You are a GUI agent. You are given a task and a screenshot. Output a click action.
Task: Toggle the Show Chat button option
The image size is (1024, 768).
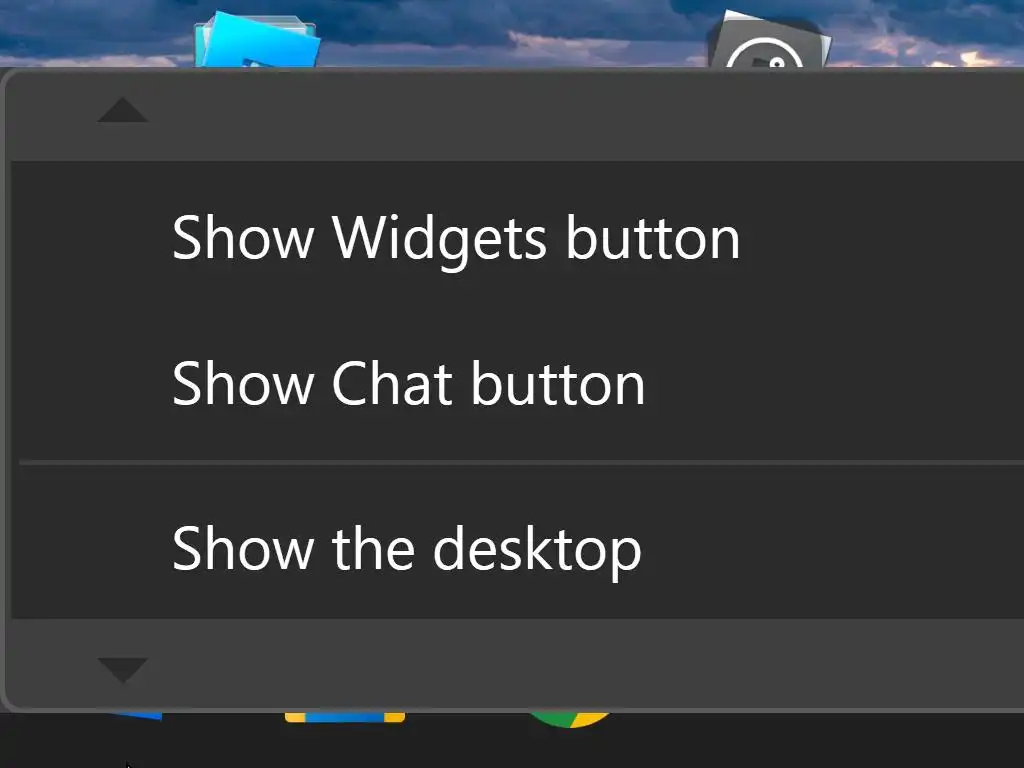pyautogui.click(x=517, y=384)
